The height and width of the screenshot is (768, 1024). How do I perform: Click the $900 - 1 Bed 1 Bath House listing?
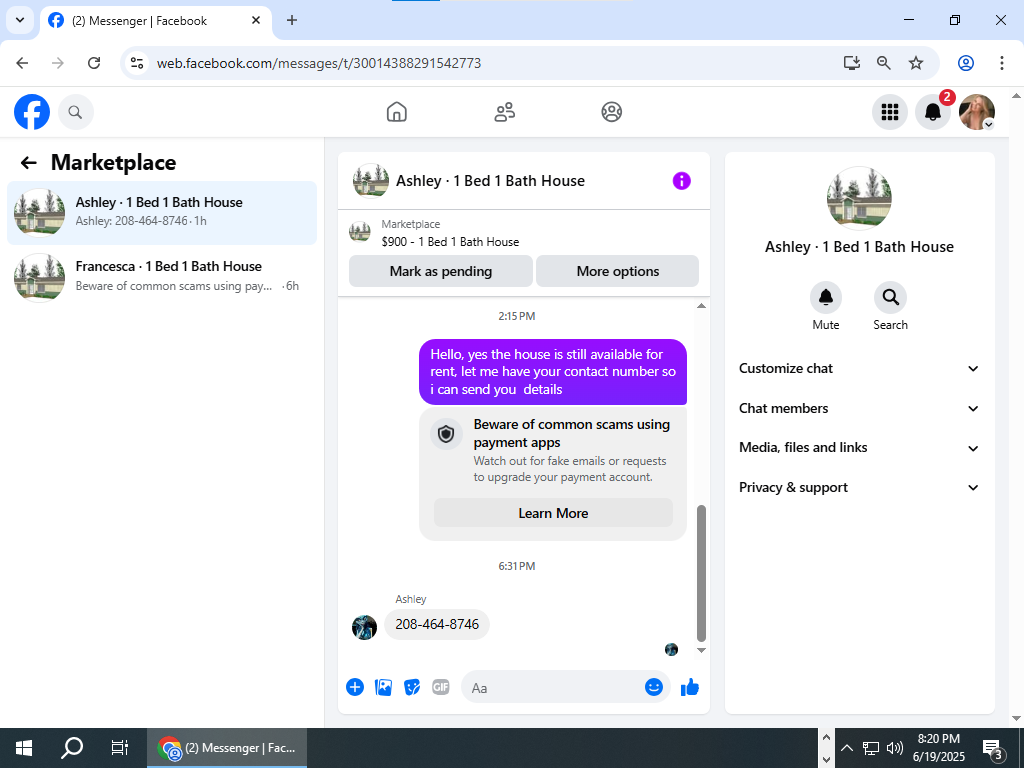pos(450,242)
